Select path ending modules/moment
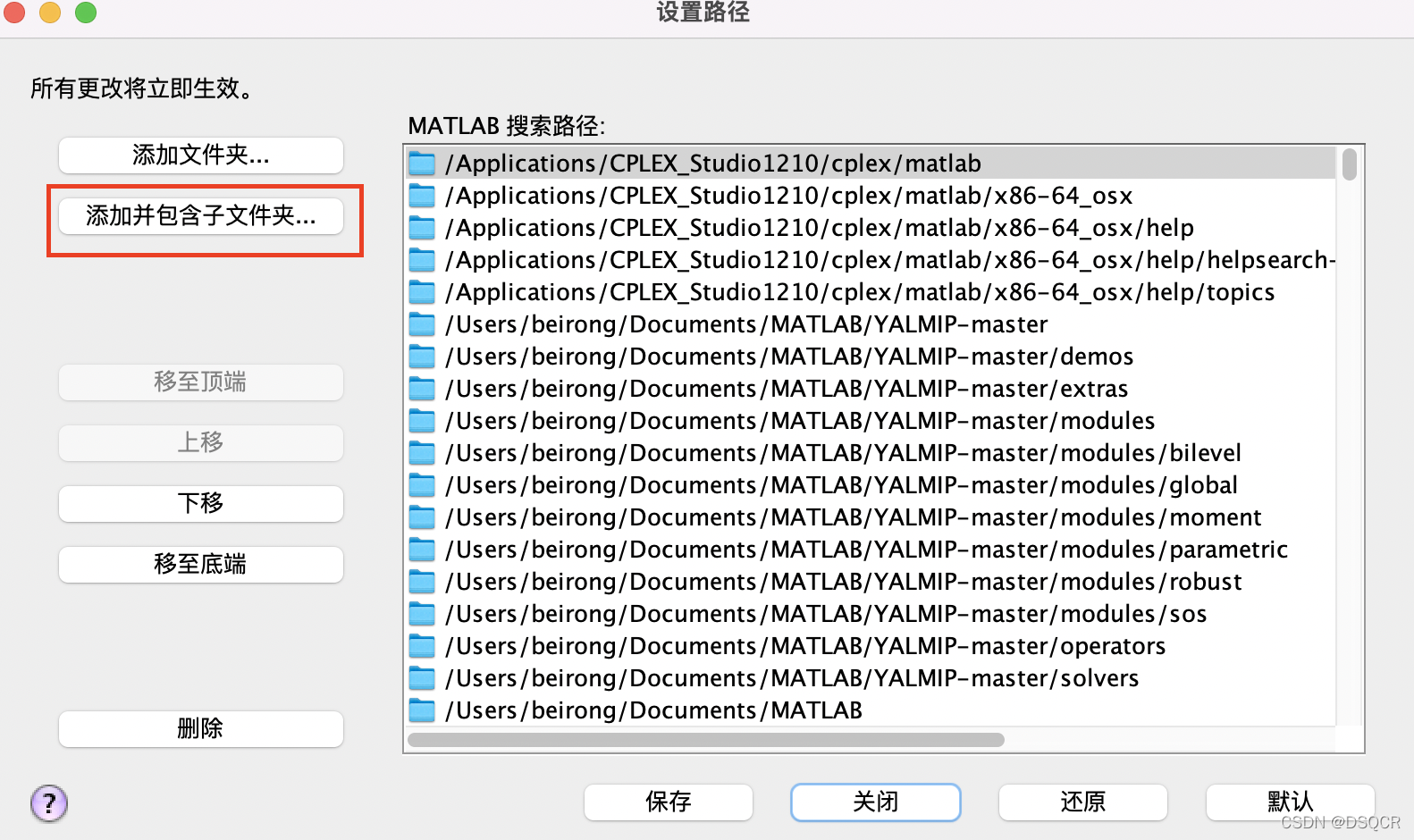Viewport: 1414px width, 840px height. click(x=871, y=517)
